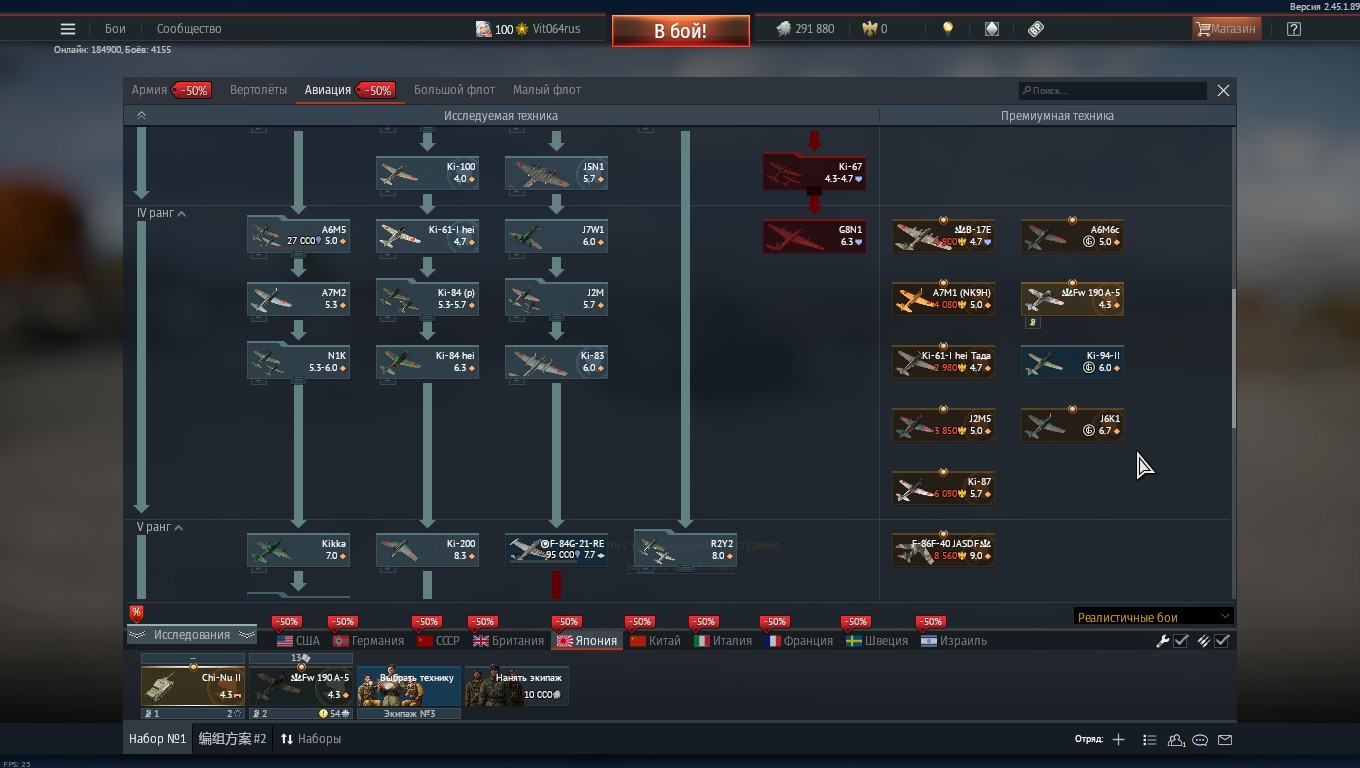Open the Battle Pass ticket icon
Screen dimensions: 1360x768
(1036, 29)
